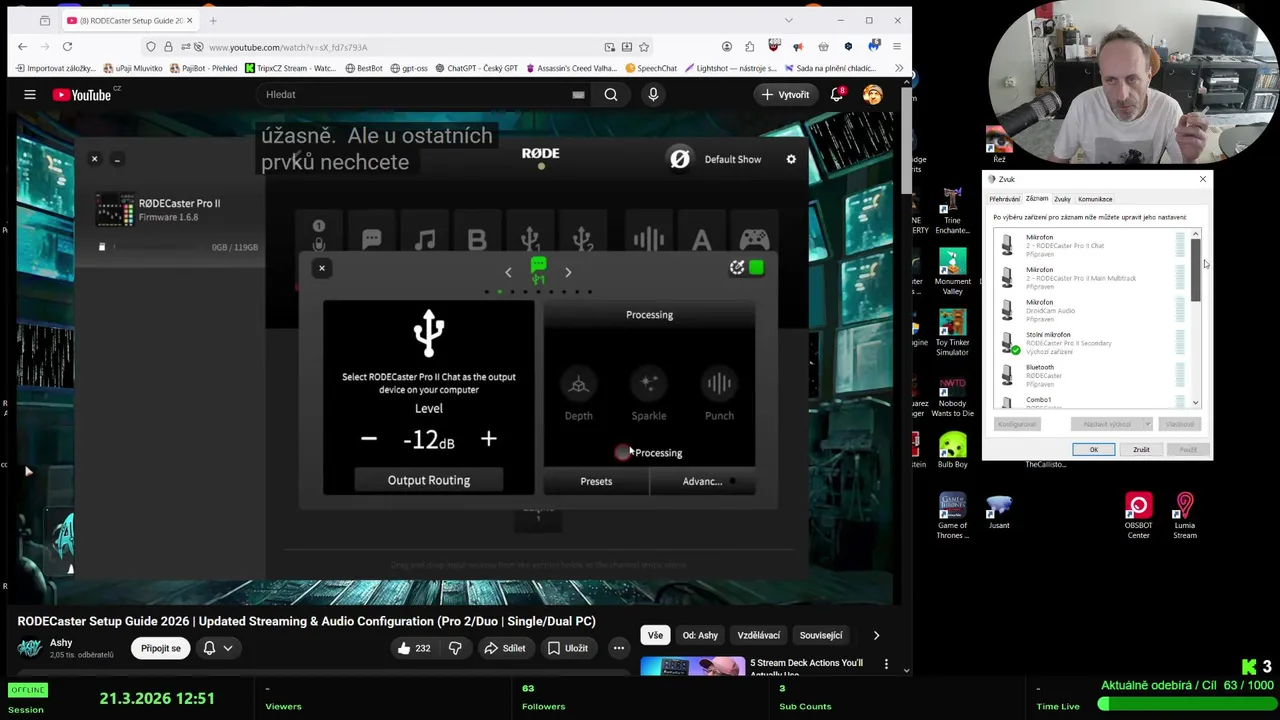Show more filter chips with right chevron
This screenshot has height=720, width=1280.
pos(876,635)
